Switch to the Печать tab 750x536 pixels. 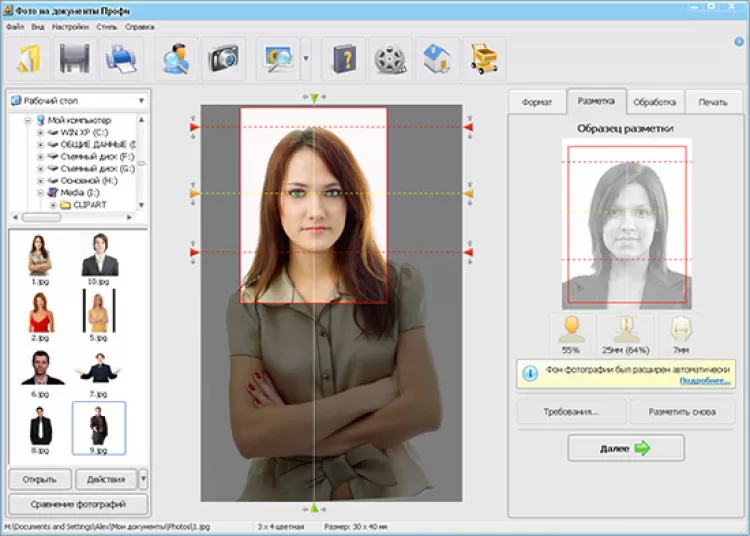pos(713,102)
